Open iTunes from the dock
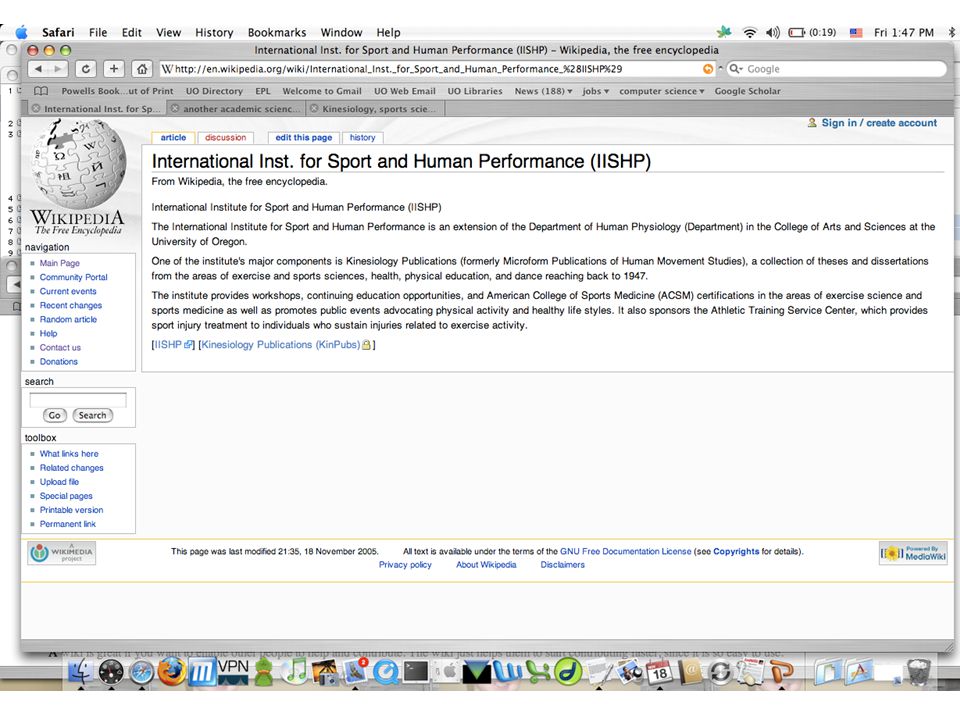The width and height of the screenshot is (960, 720). point(295,672)
